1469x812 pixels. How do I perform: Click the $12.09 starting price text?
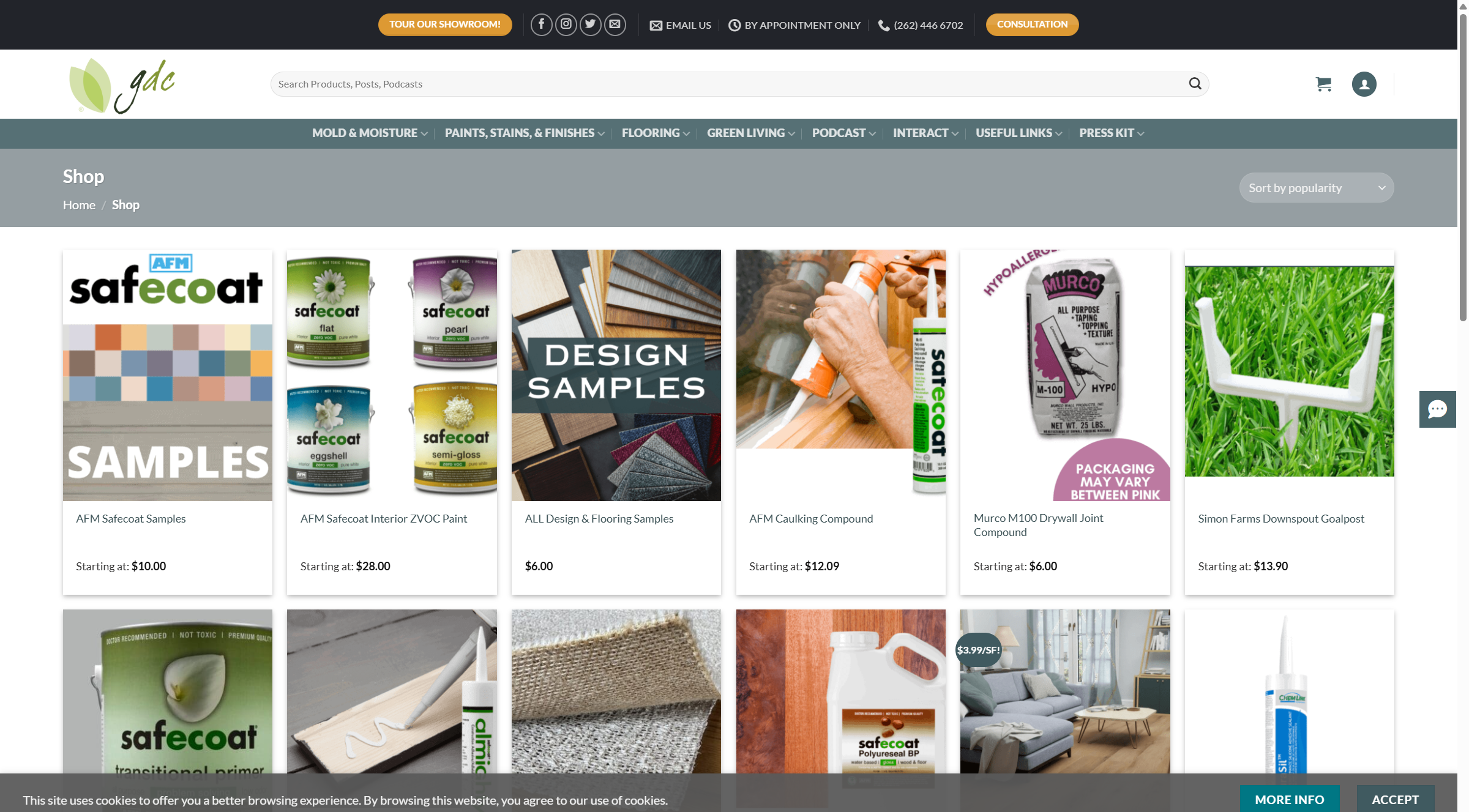(x=821, y=566)
